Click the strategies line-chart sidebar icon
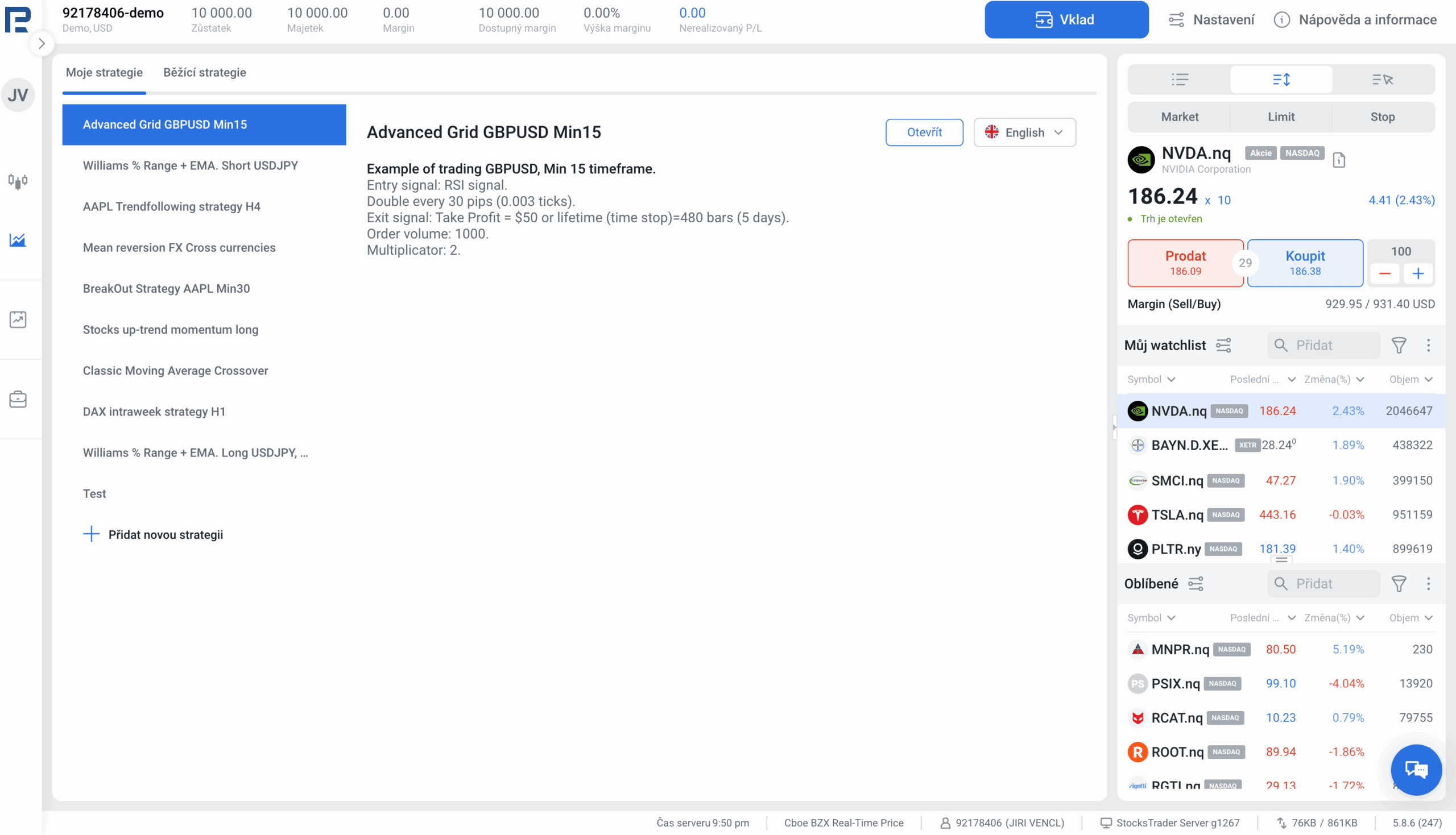The width and height of the screenshot is (1456, 835). 18,240
